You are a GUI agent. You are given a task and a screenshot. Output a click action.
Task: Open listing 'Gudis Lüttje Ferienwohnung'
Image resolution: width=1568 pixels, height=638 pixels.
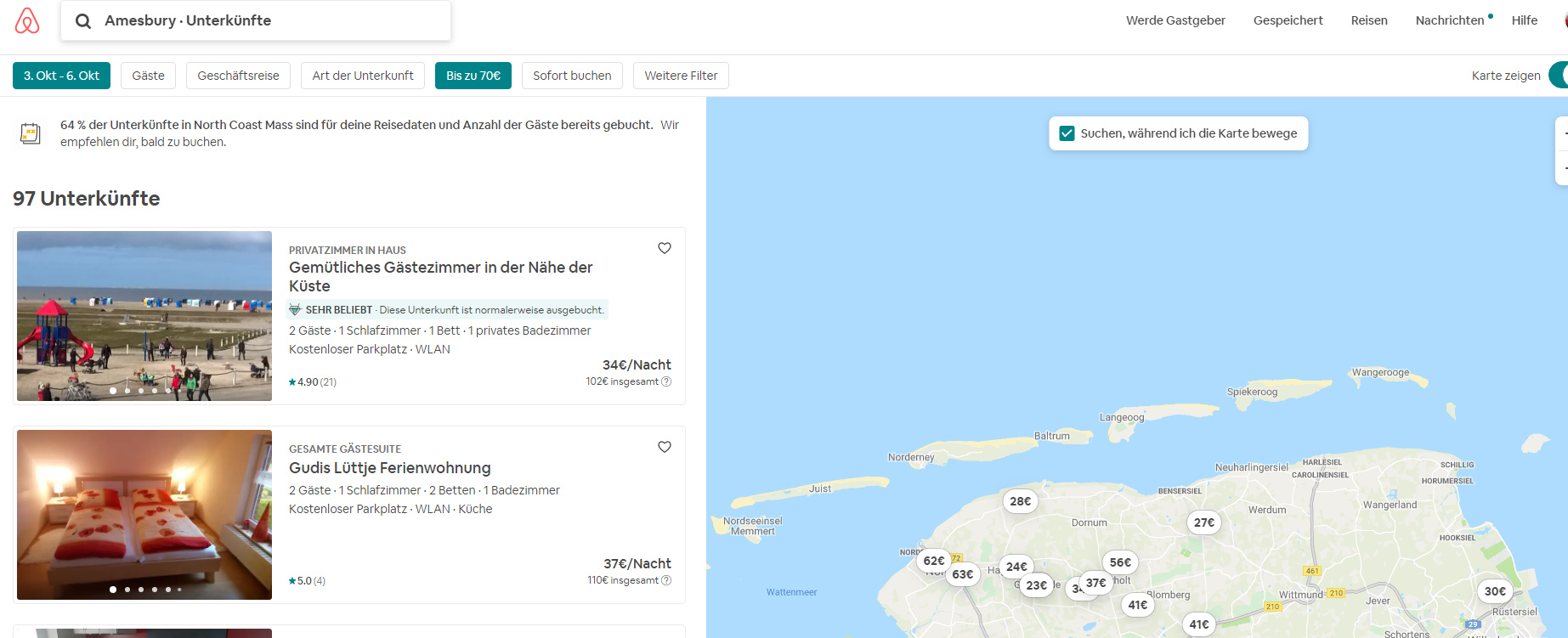(390, 468)
